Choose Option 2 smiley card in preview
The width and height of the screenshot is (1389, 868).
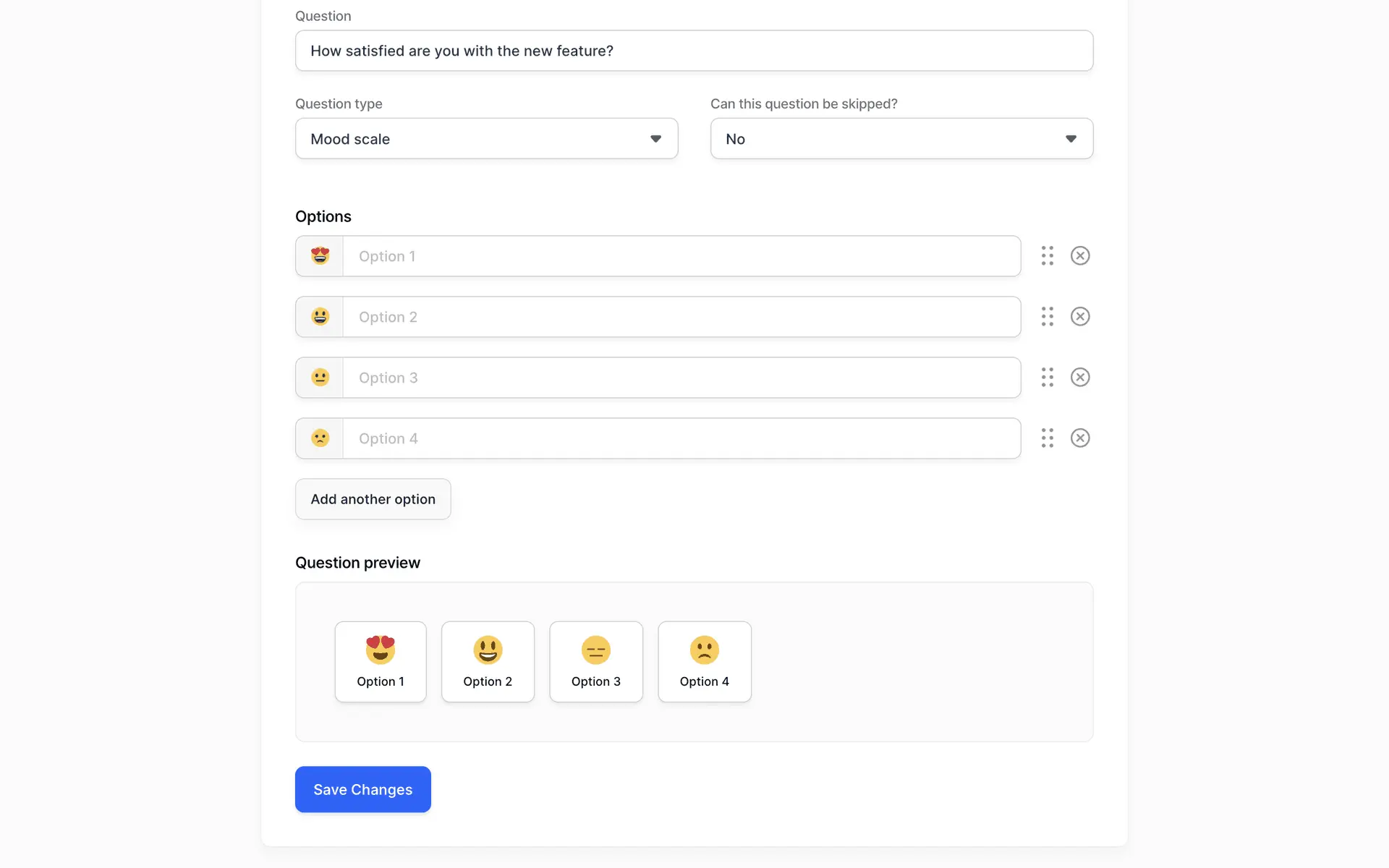[488, 662]
